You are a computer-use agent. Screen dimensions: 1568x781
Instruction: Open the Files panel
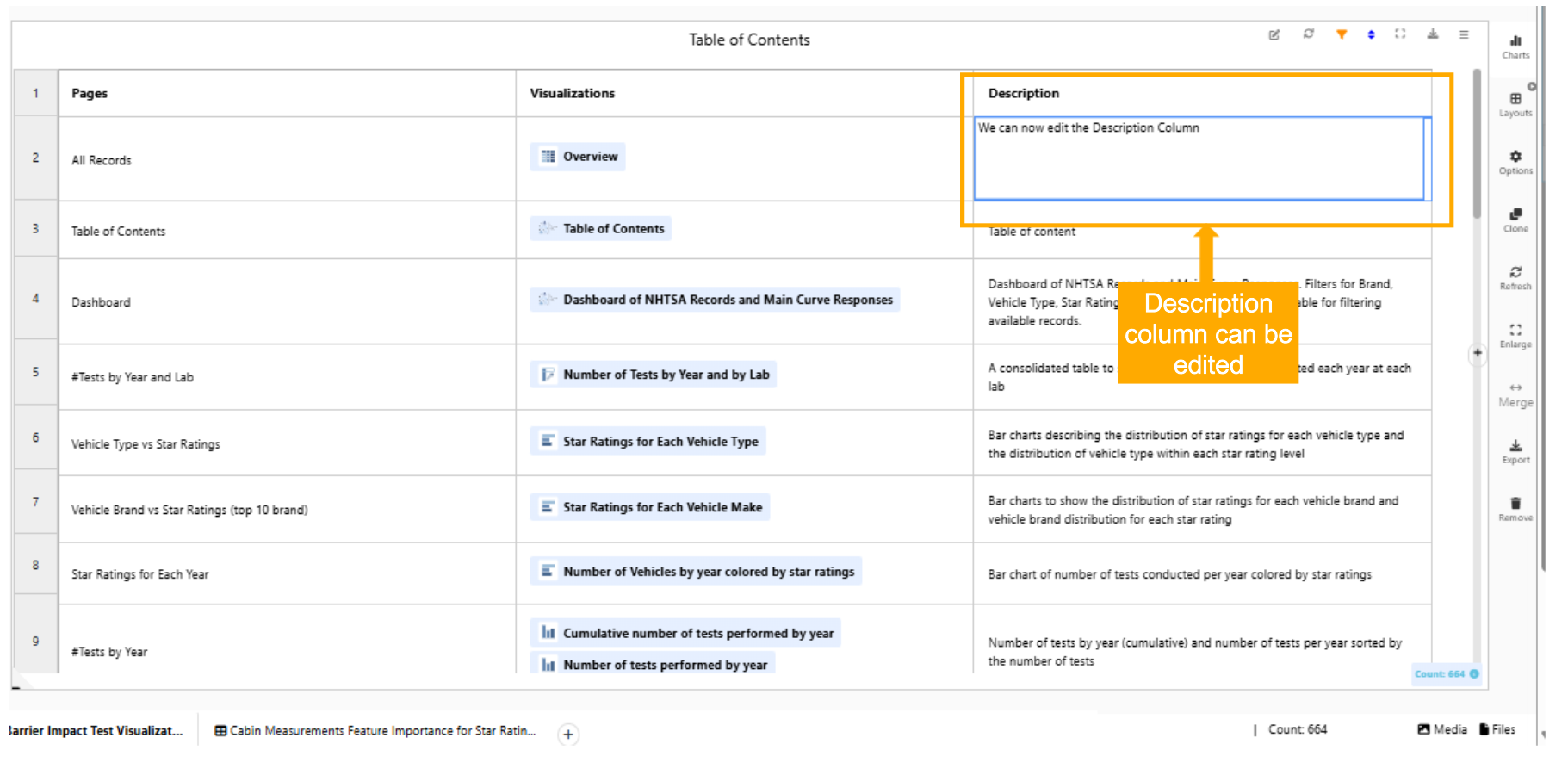click(1497, 729)
